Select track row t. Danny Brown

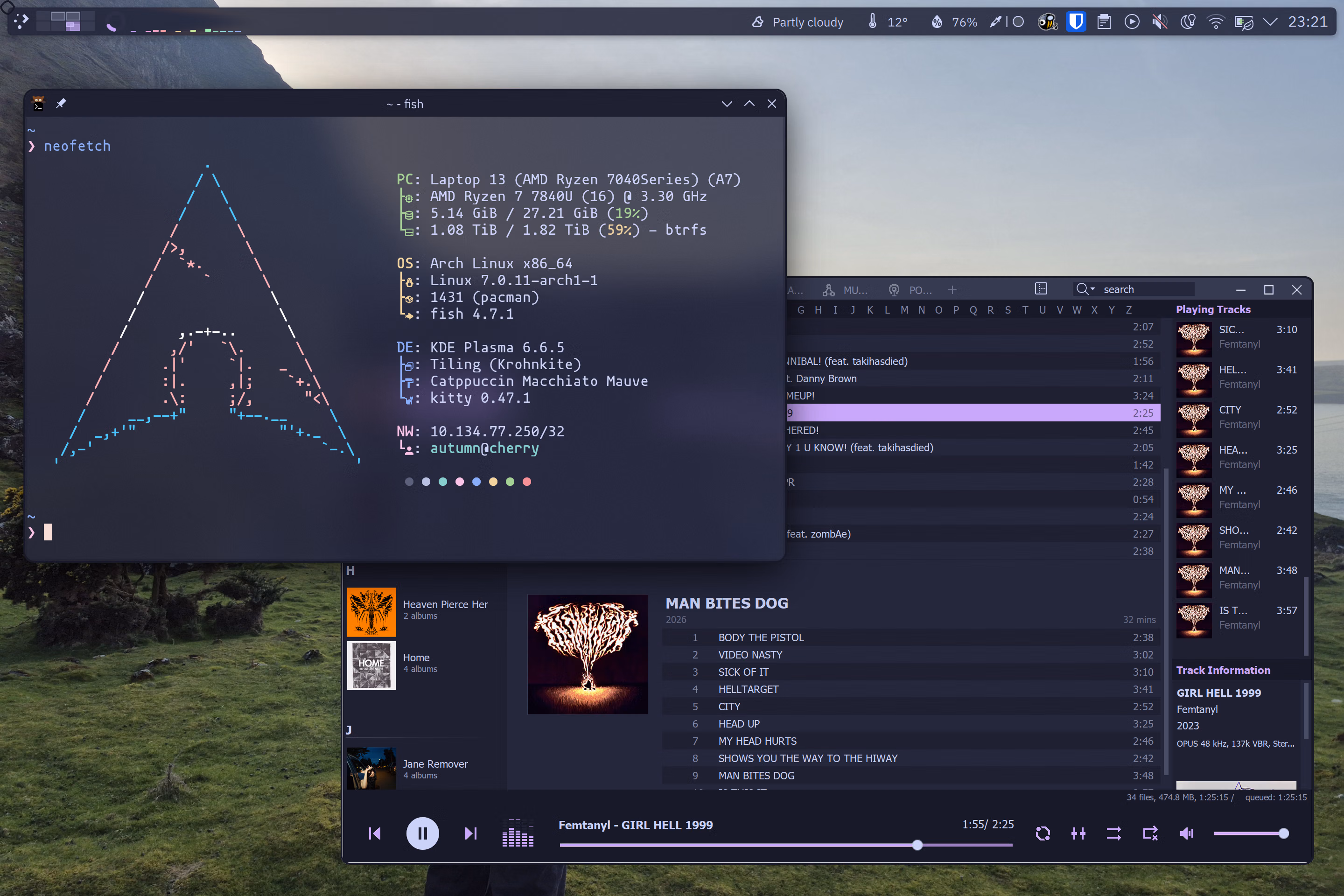973,378
